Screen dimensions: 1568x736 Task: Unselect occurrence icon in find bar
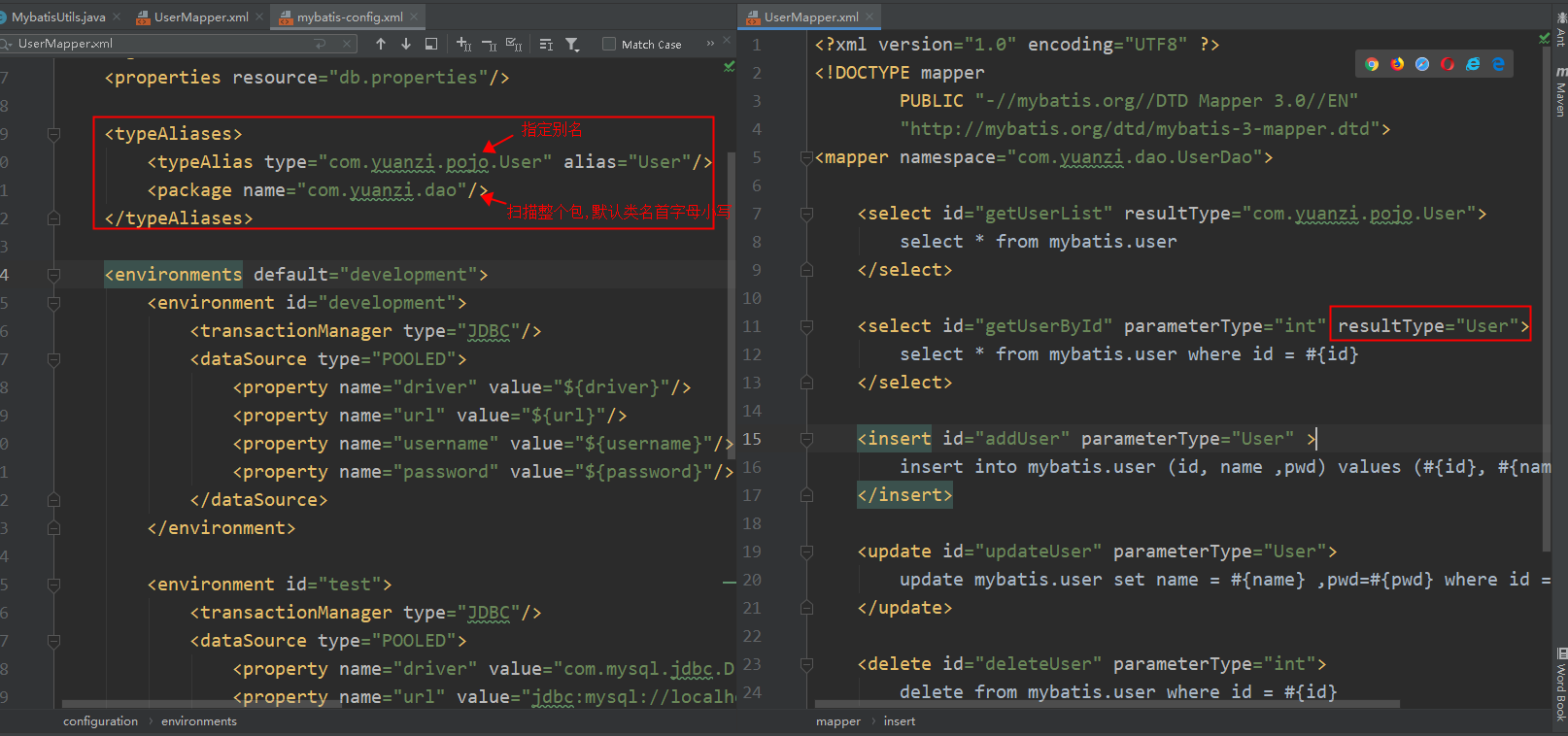click(489, 44)
